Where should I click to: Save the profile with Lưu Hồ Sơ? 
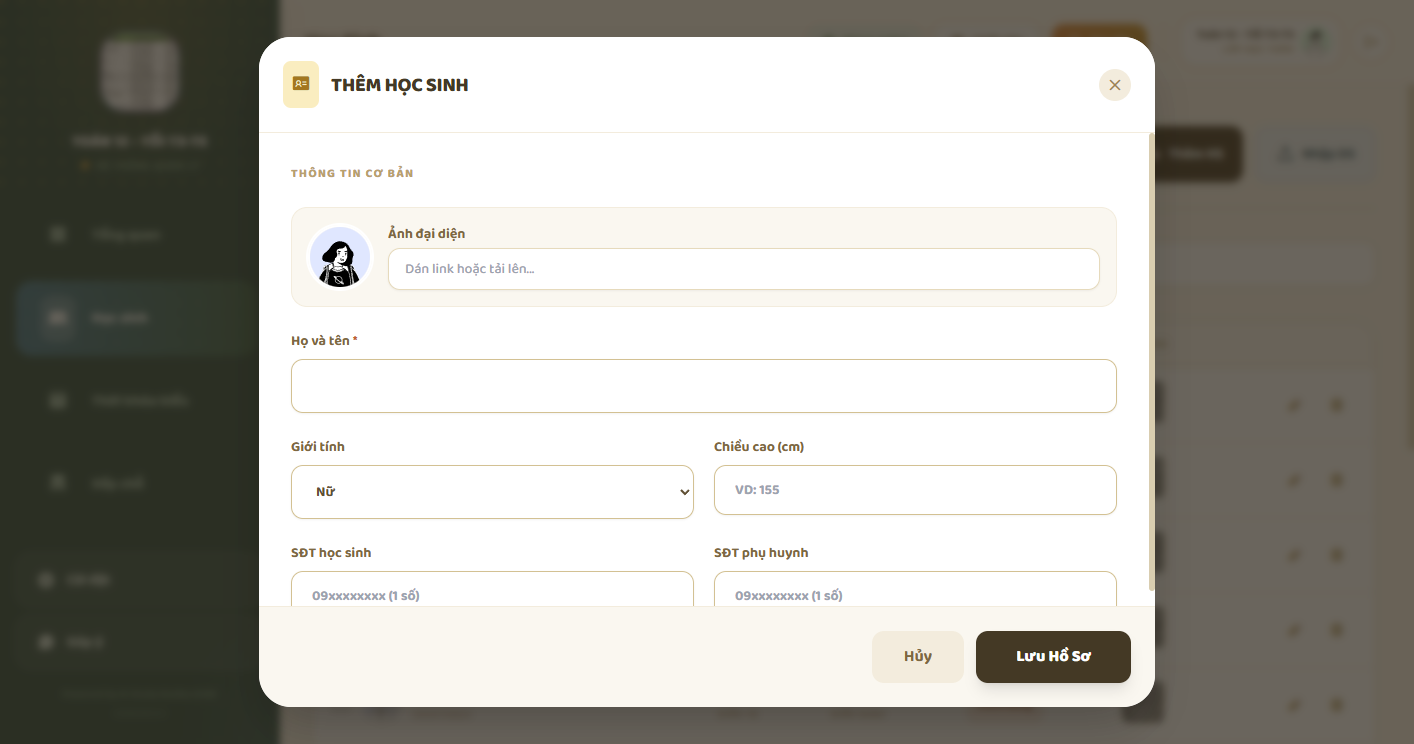click(x=1053, y=657)
